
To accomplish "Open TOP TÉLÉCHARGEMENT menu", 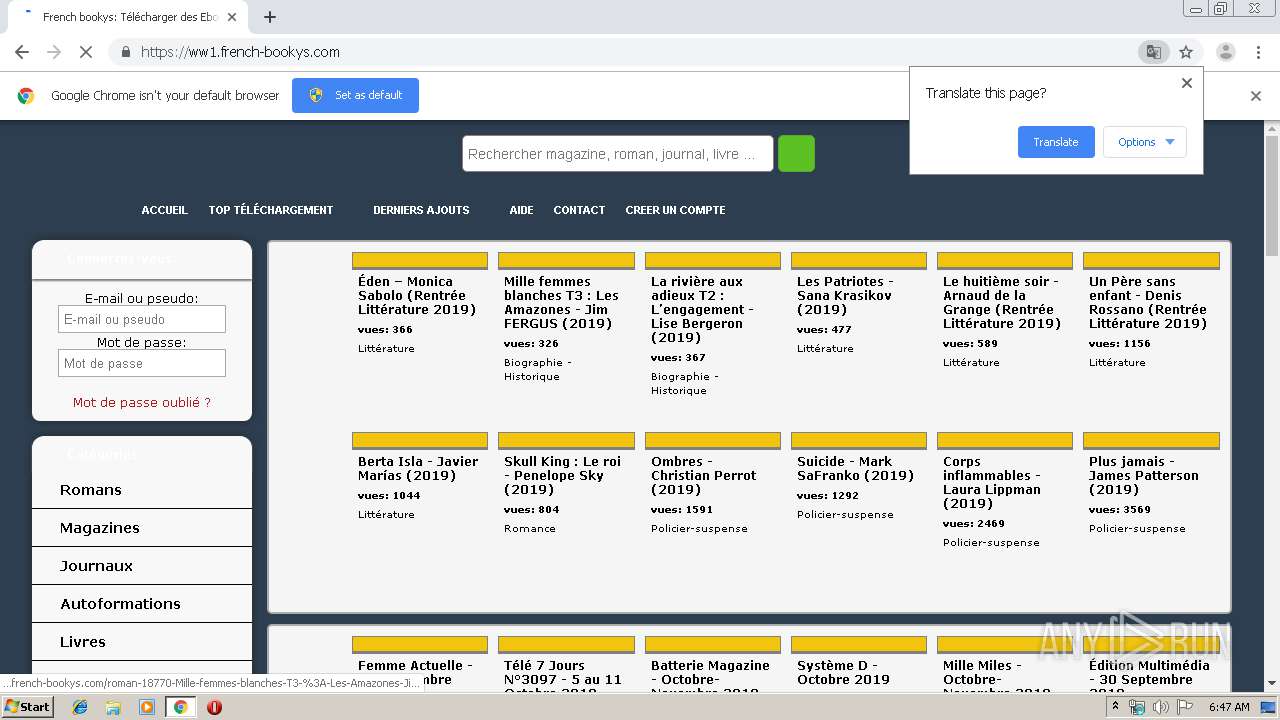I will point(270,210).
